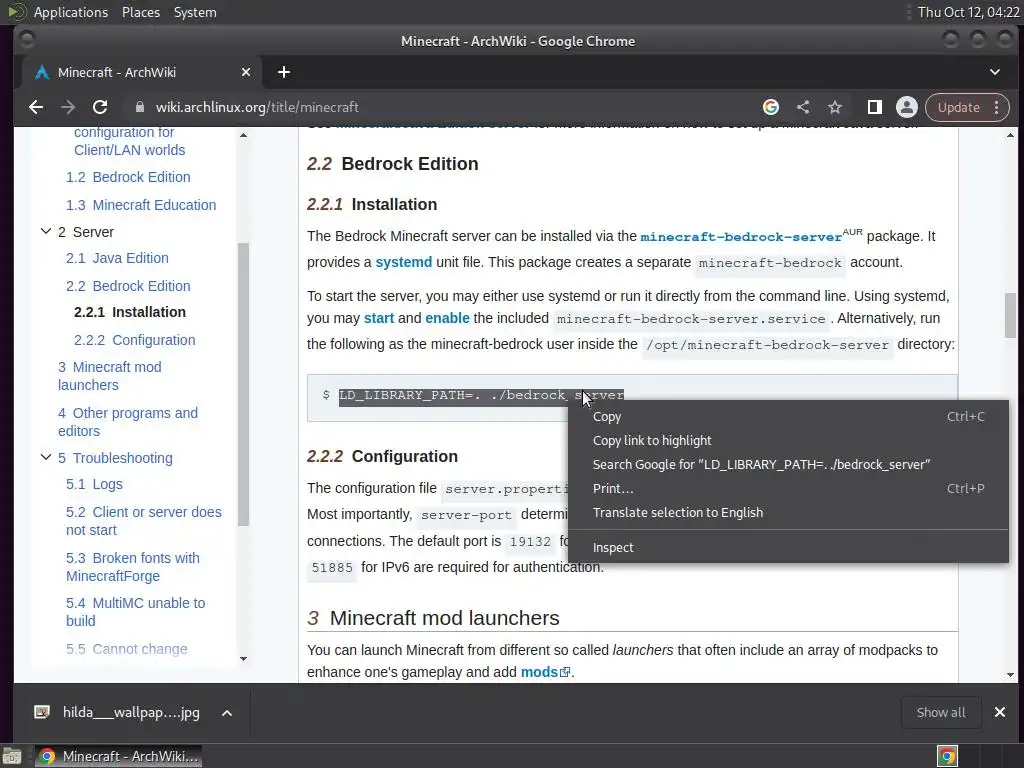This screenshot has height=768, width=1024.
Task: Open download options for hilda wallpaper file
Action: coord(227,713)
